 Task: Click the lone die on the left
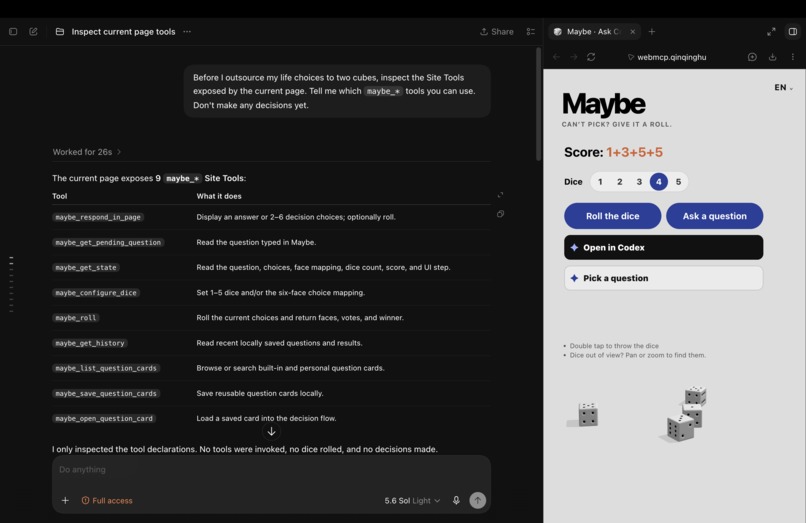(x=587, y=414)
